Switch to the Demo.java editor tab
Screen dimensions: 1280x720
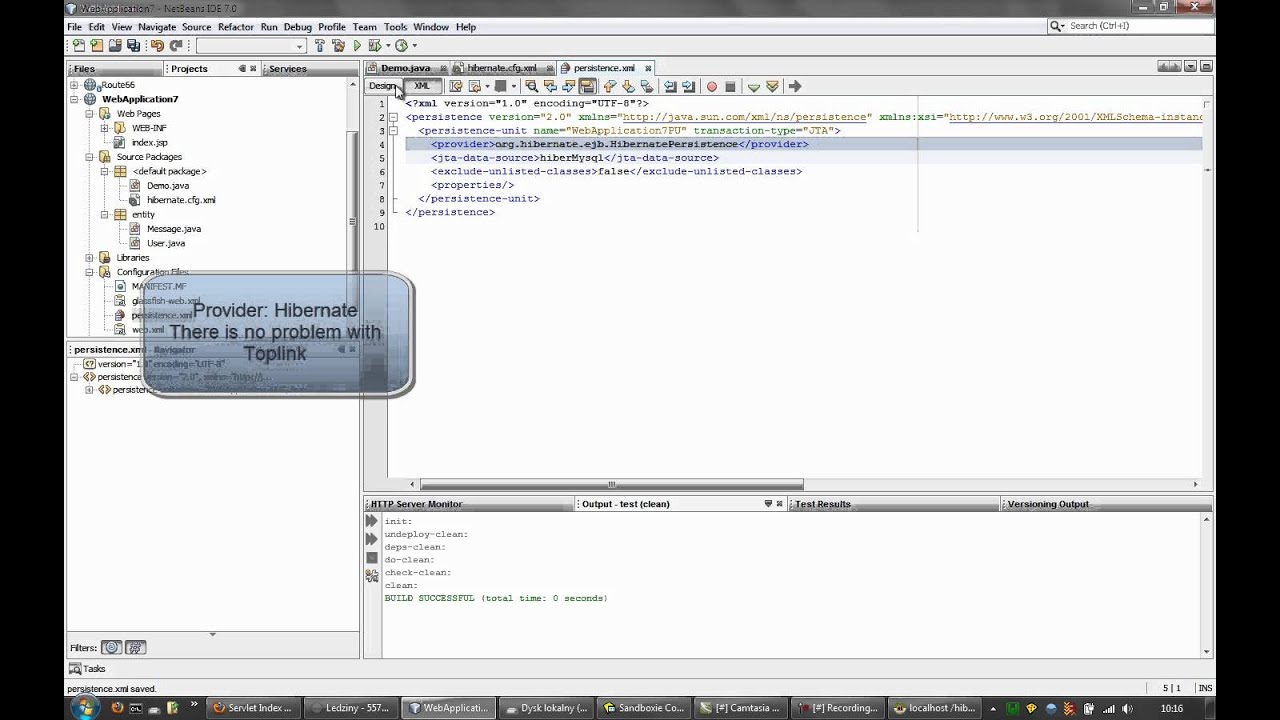click(x=405, y=68)
